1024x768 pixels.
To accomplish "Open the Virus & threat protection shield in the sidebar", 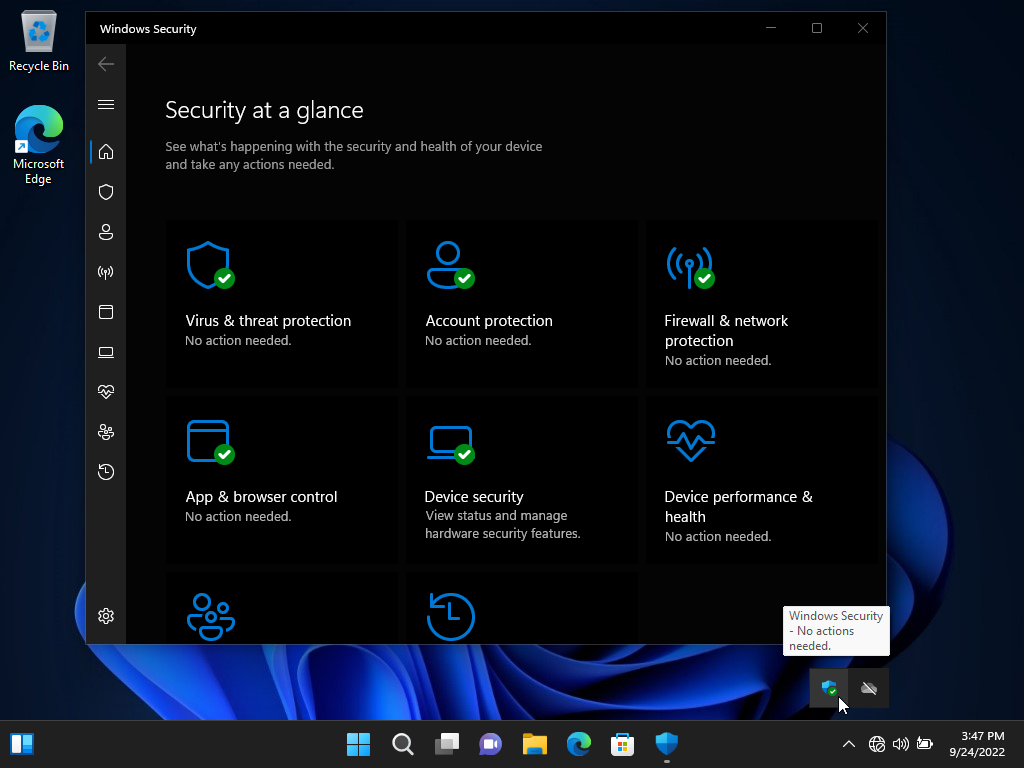I will point(106,192).
